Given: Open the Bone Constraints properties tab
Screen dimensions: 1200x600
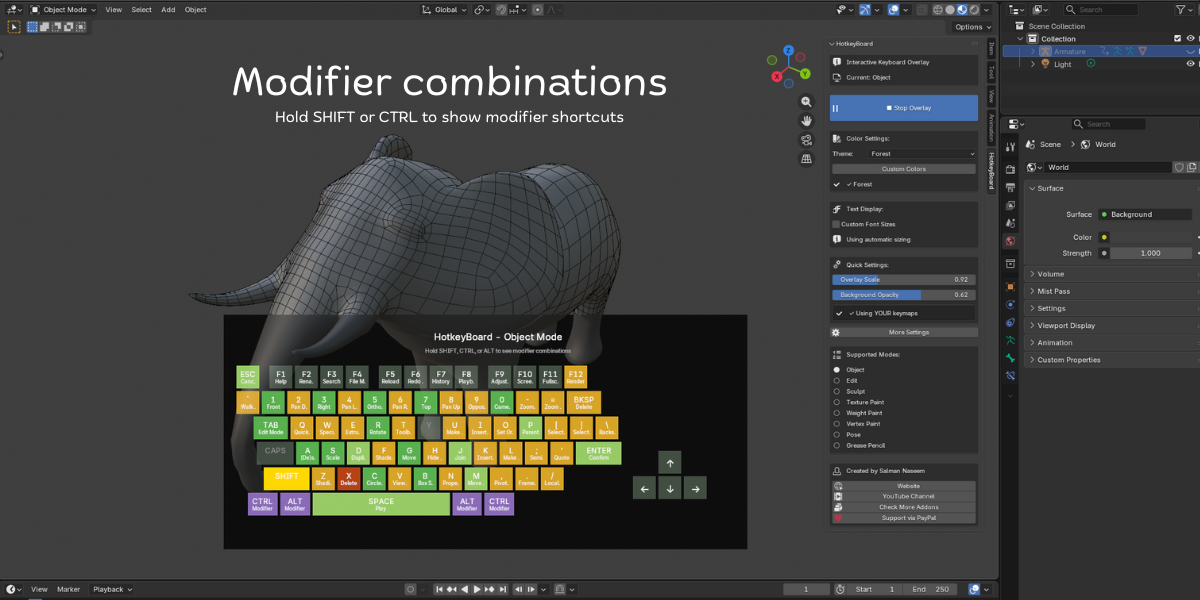Looking at the screenshot, I should tap(1010, 376).
